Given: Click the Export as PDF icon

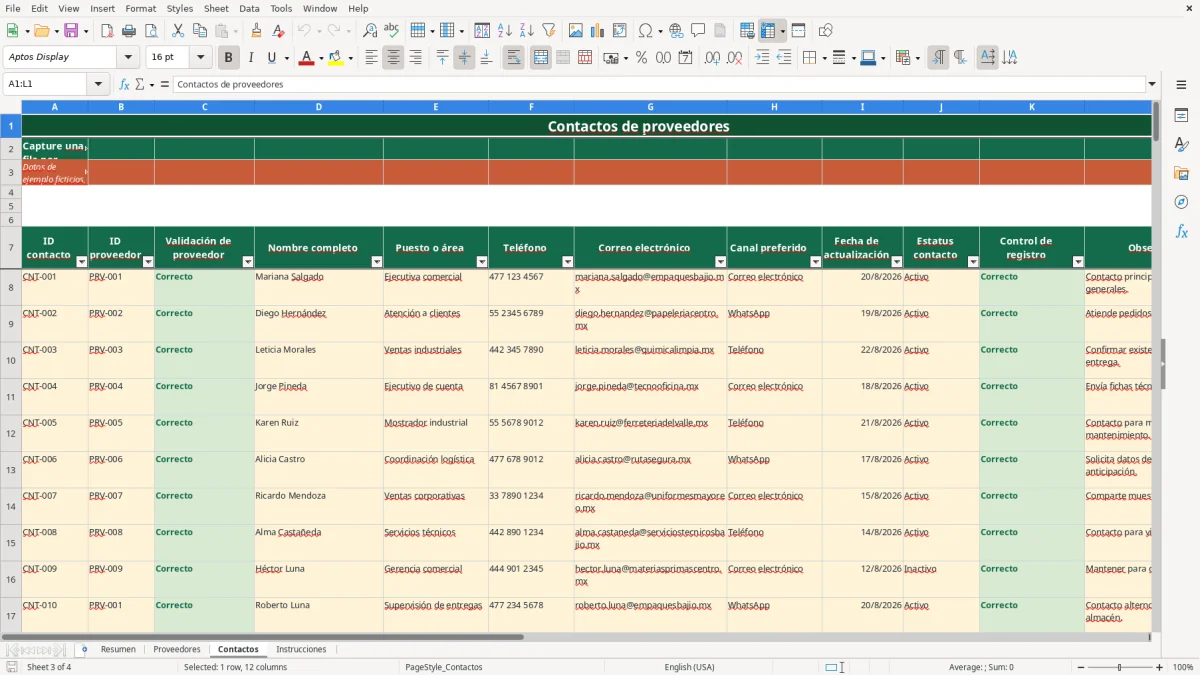Looking at the screenshot, I should (x=107, y=31).
